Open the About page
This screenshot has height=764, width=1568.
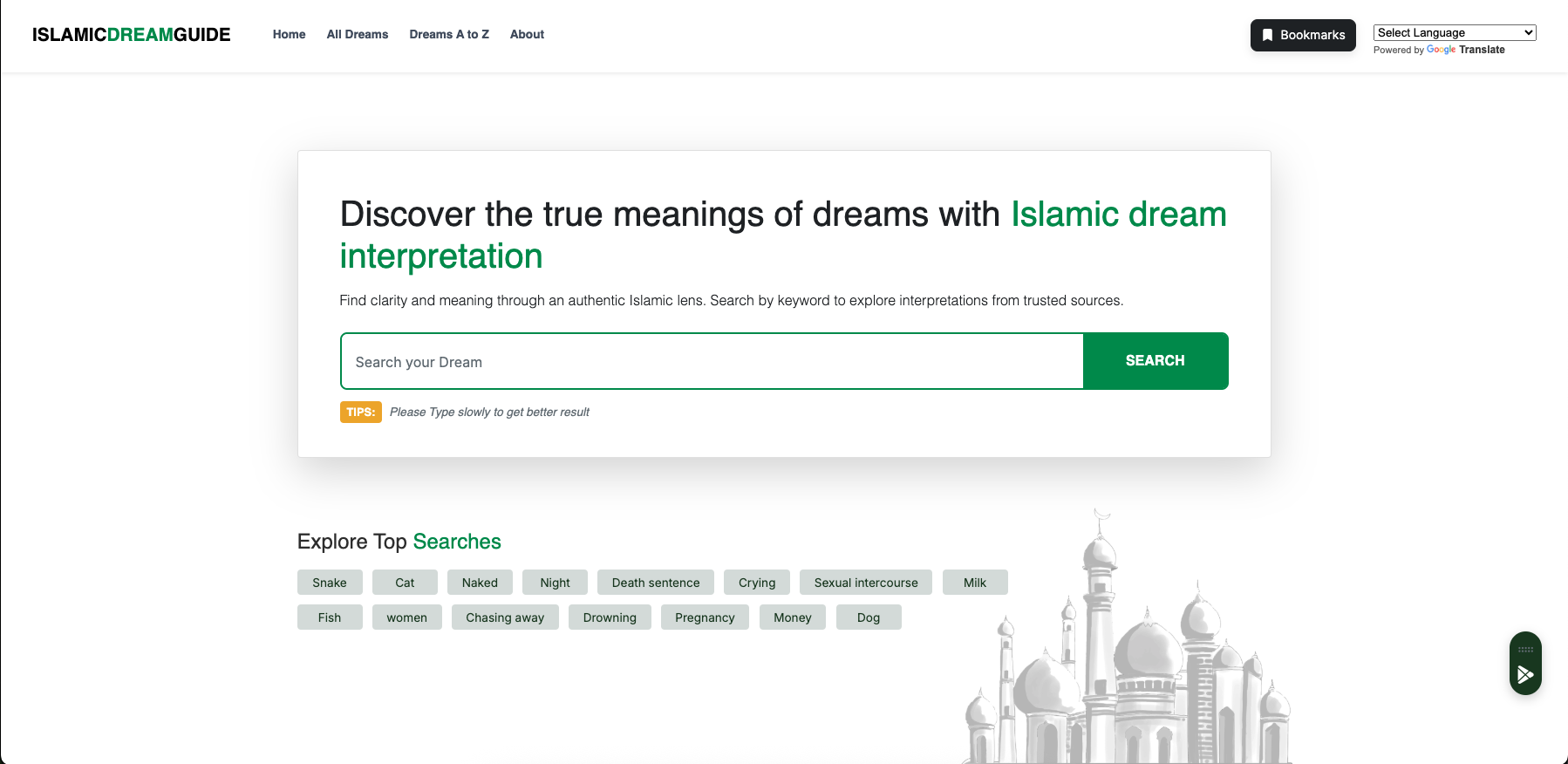[527, 34]
